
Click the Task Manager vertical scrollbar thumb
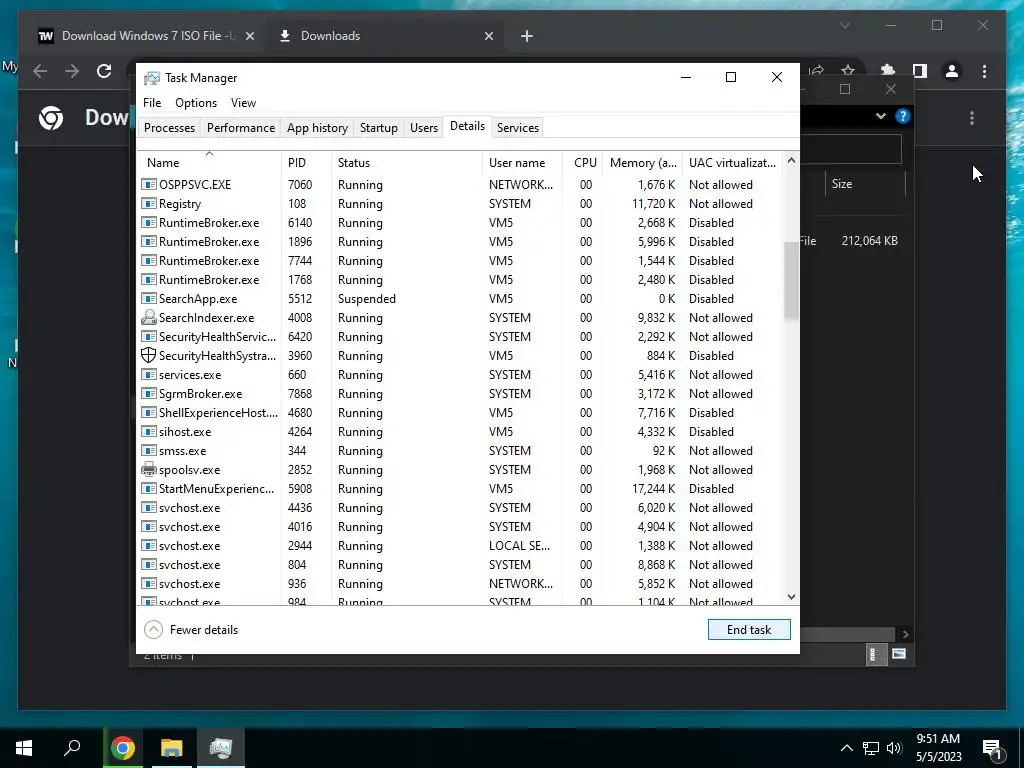click(x=791, y=281)
